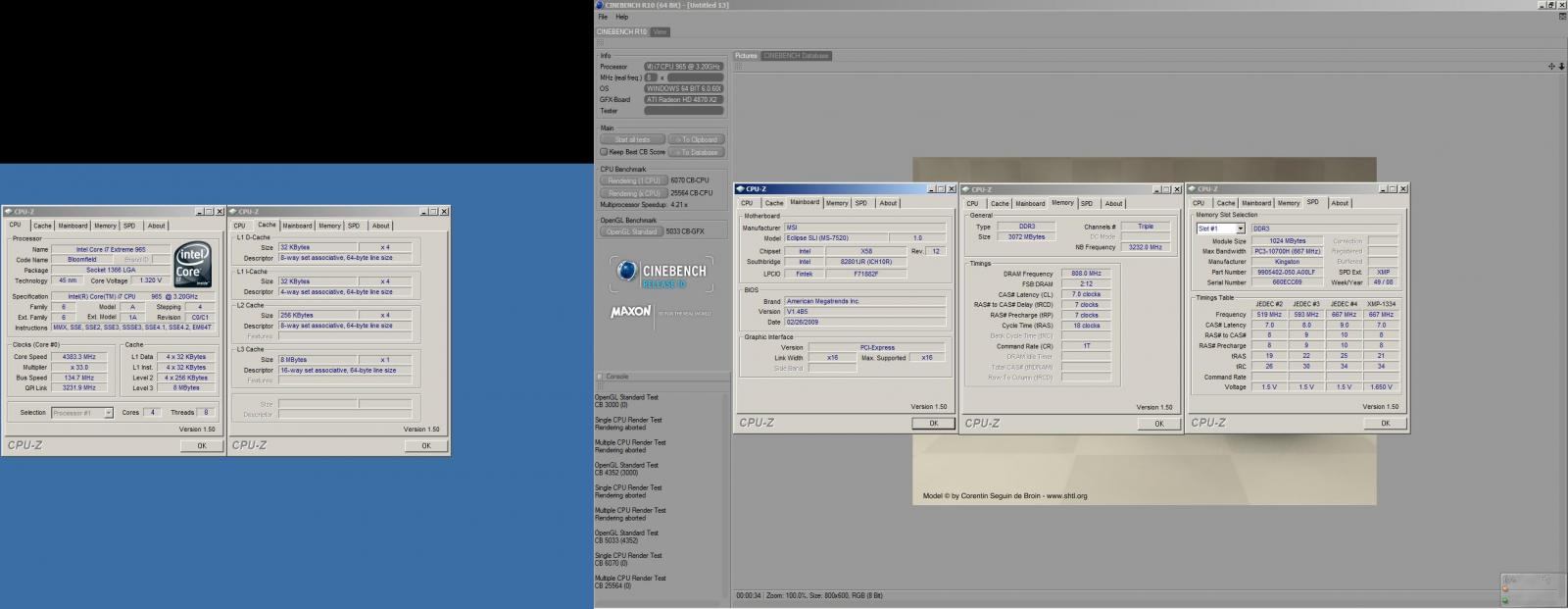Screen dimensions: 1568x609
Task: Open the Memory tab in the CPU-Z L1 D-Cache window
Action: click(329, 226)
